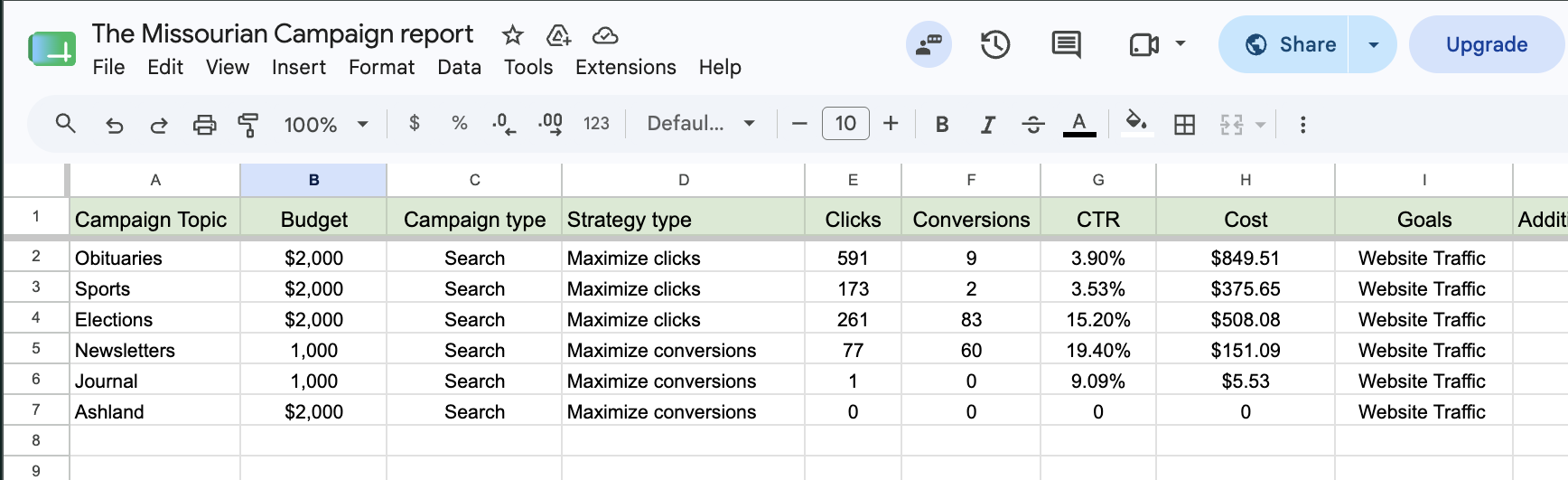The image size is (1568, 480).
Task: Decrease decimal places icon
Action: 504,124
